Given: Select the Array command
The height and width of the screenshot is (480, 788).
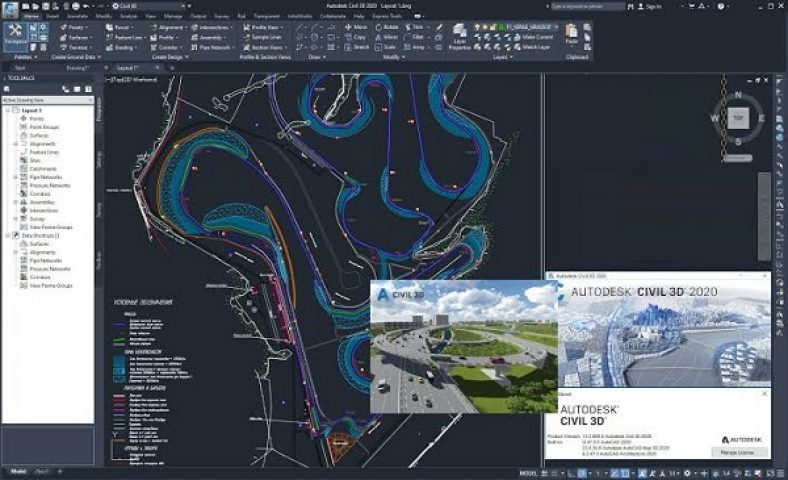Looking at the screenshot, I should point(415,47).
